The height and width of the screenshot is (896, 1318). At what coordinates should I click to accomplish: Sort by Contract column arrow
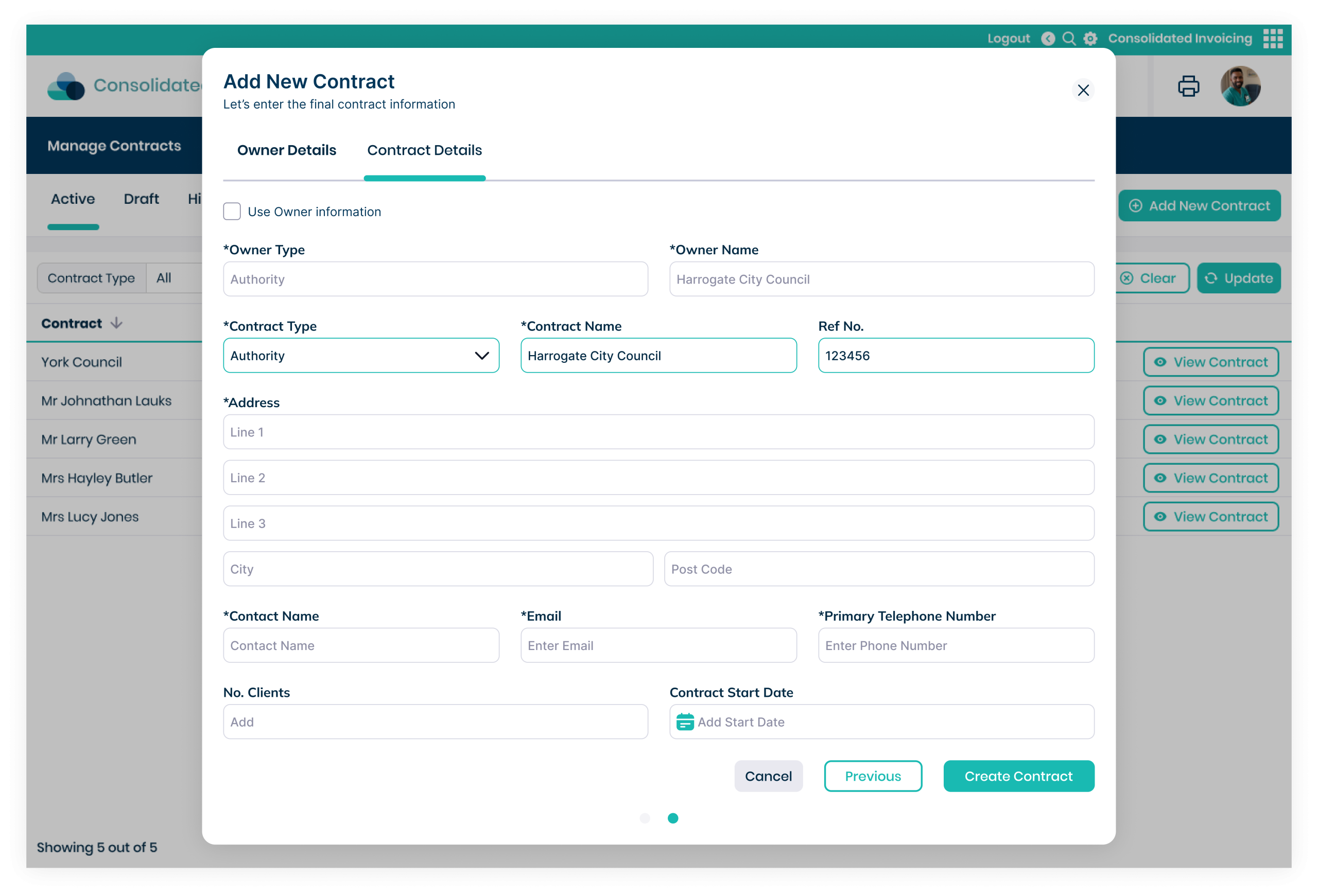[117, 323]
